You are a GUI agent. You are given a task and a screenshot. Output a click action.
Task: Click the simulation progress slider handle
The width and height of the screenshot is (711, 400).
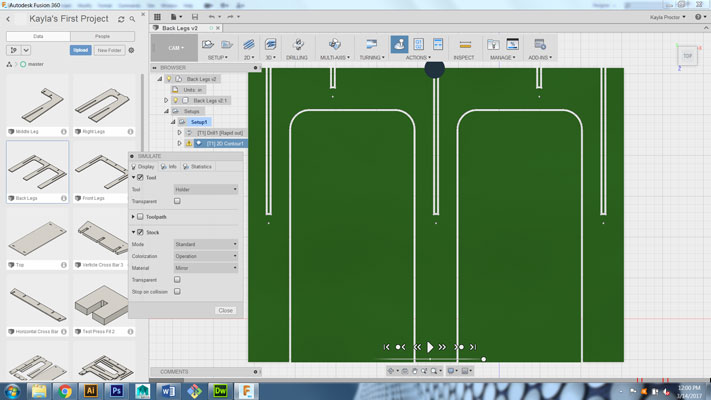pos(484,359)
